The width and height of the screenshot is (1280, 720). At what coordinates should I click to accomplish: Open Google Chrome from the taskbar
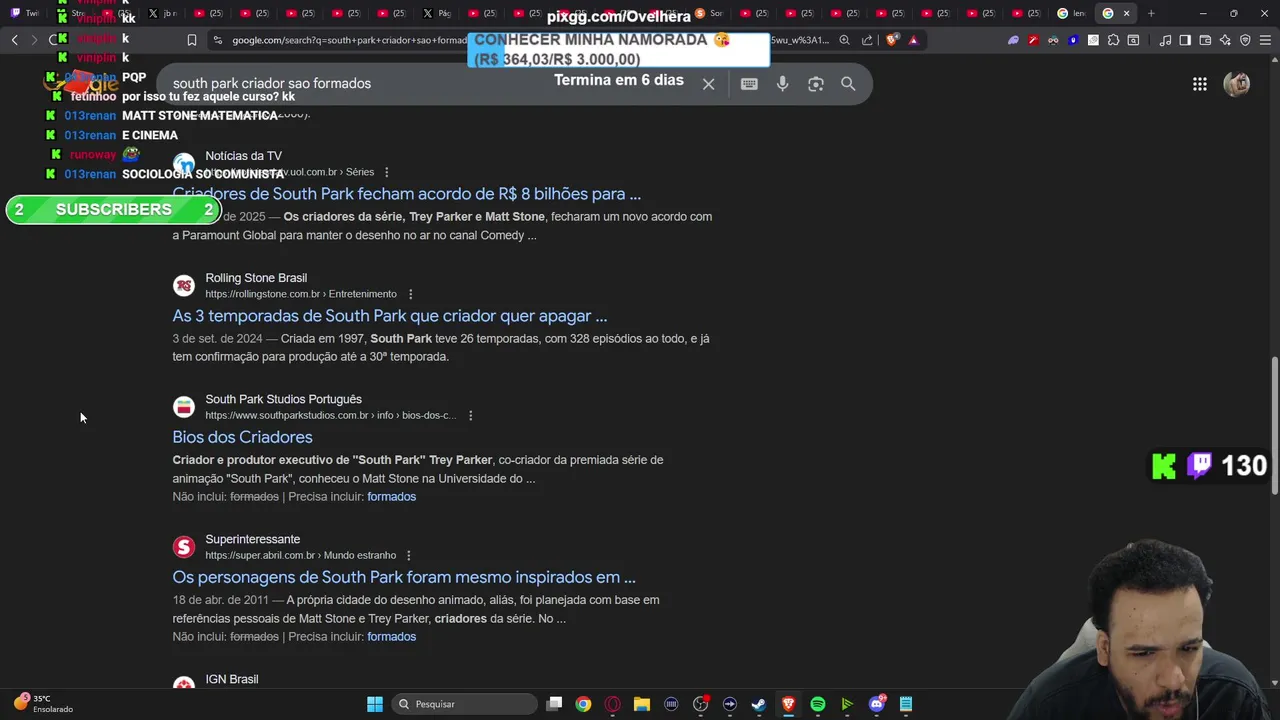coord(583,704)
